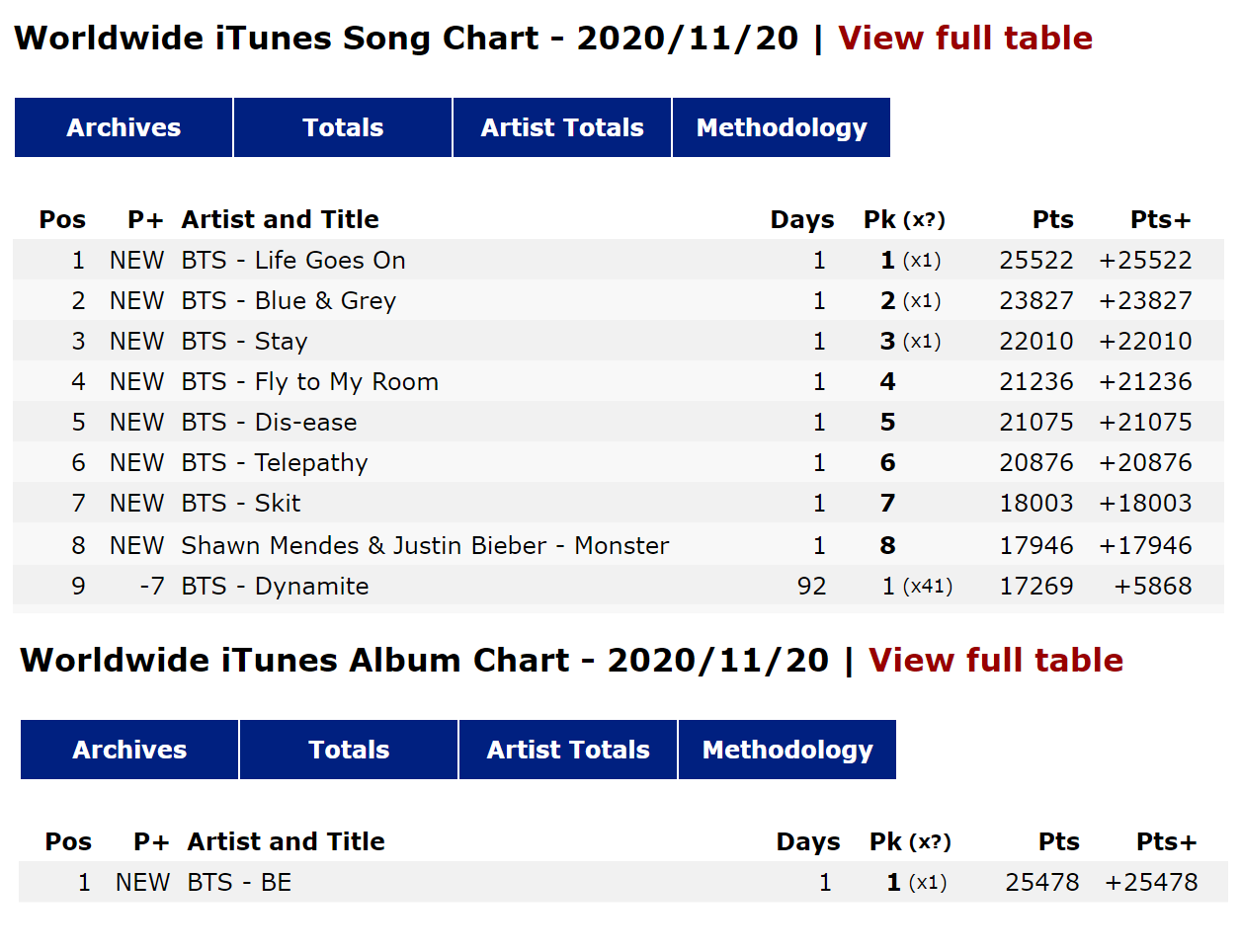Click BTS - Fly to My Room entry
The width and height of the screenshot is (1241, 952).
coord(309,382)
